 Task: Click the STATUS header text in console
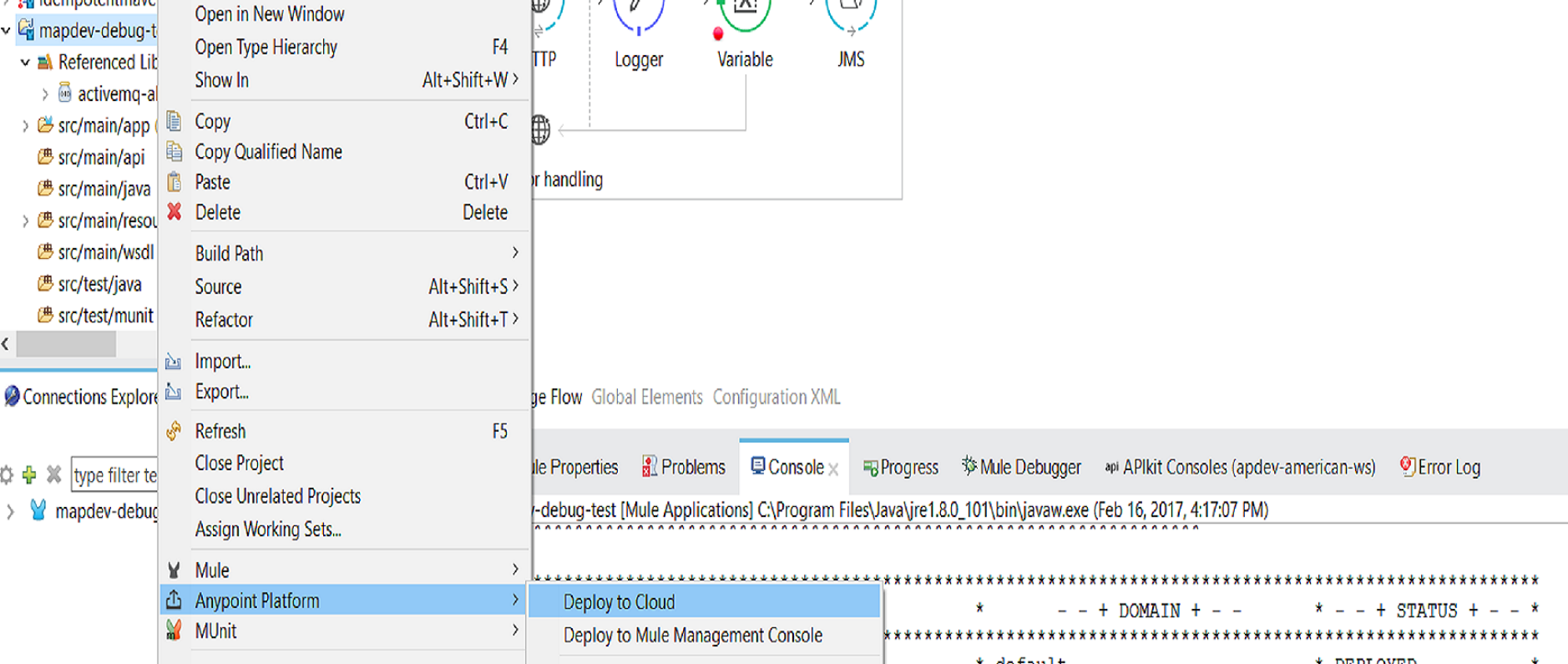coord(1427,611)
